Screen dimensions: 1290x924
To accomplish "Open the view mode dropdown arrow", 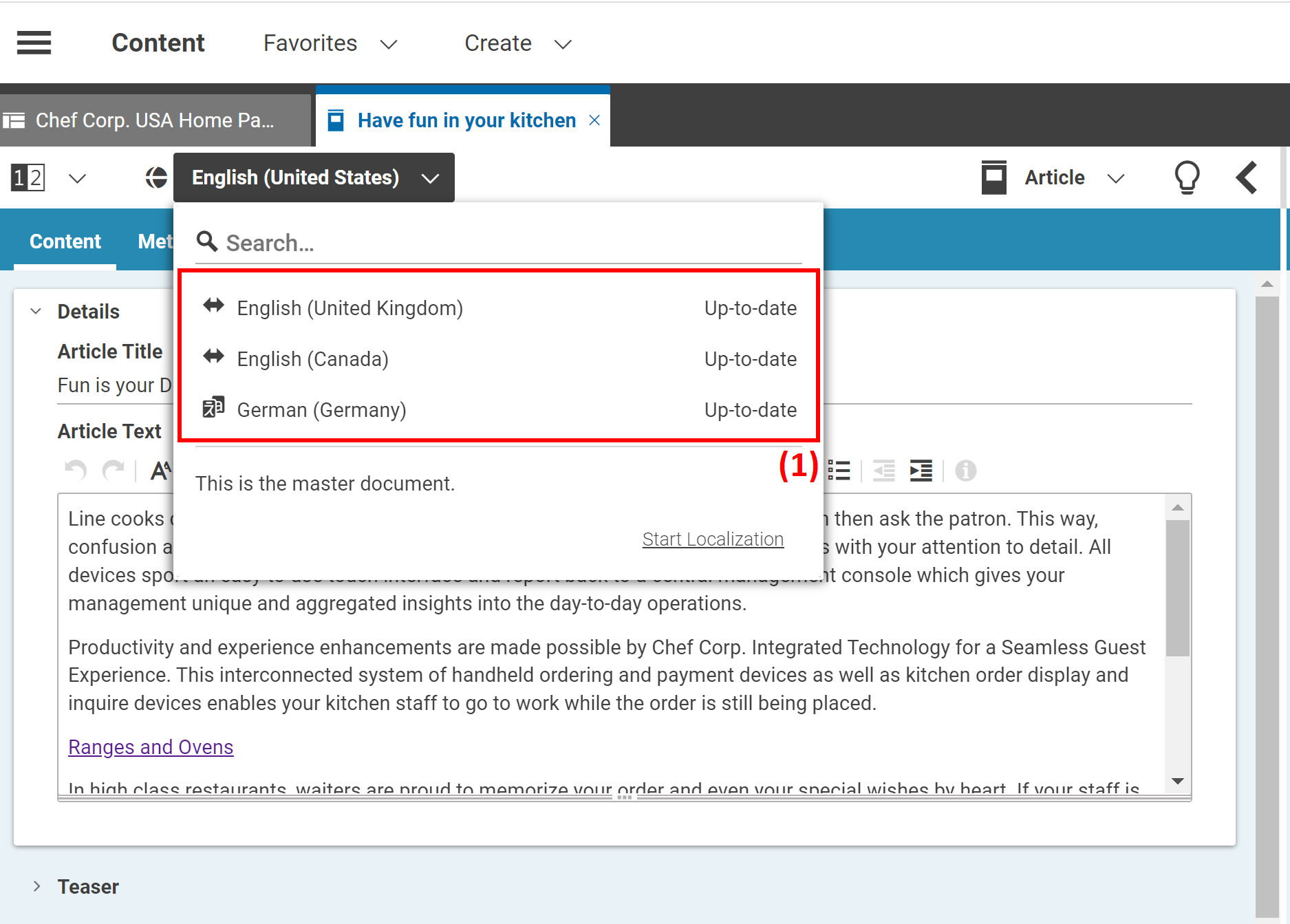I will click(77, 178).
